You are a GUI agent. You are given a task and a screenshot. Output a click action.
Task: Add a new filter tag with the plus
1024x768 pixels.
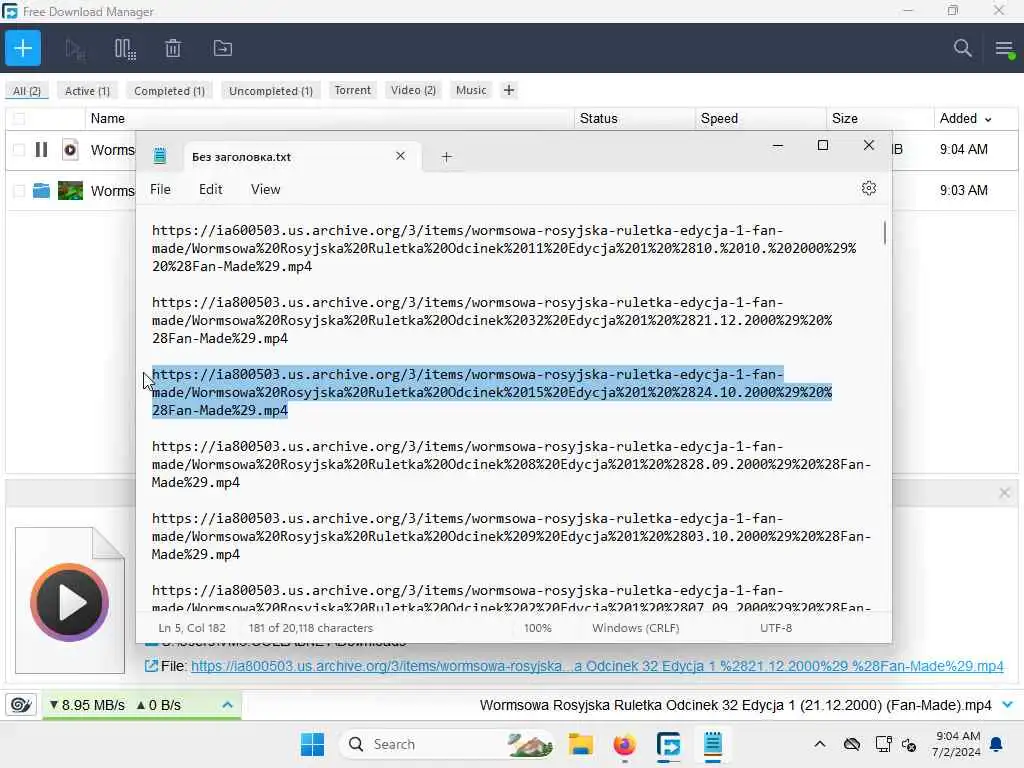click(x=509, y=90)
